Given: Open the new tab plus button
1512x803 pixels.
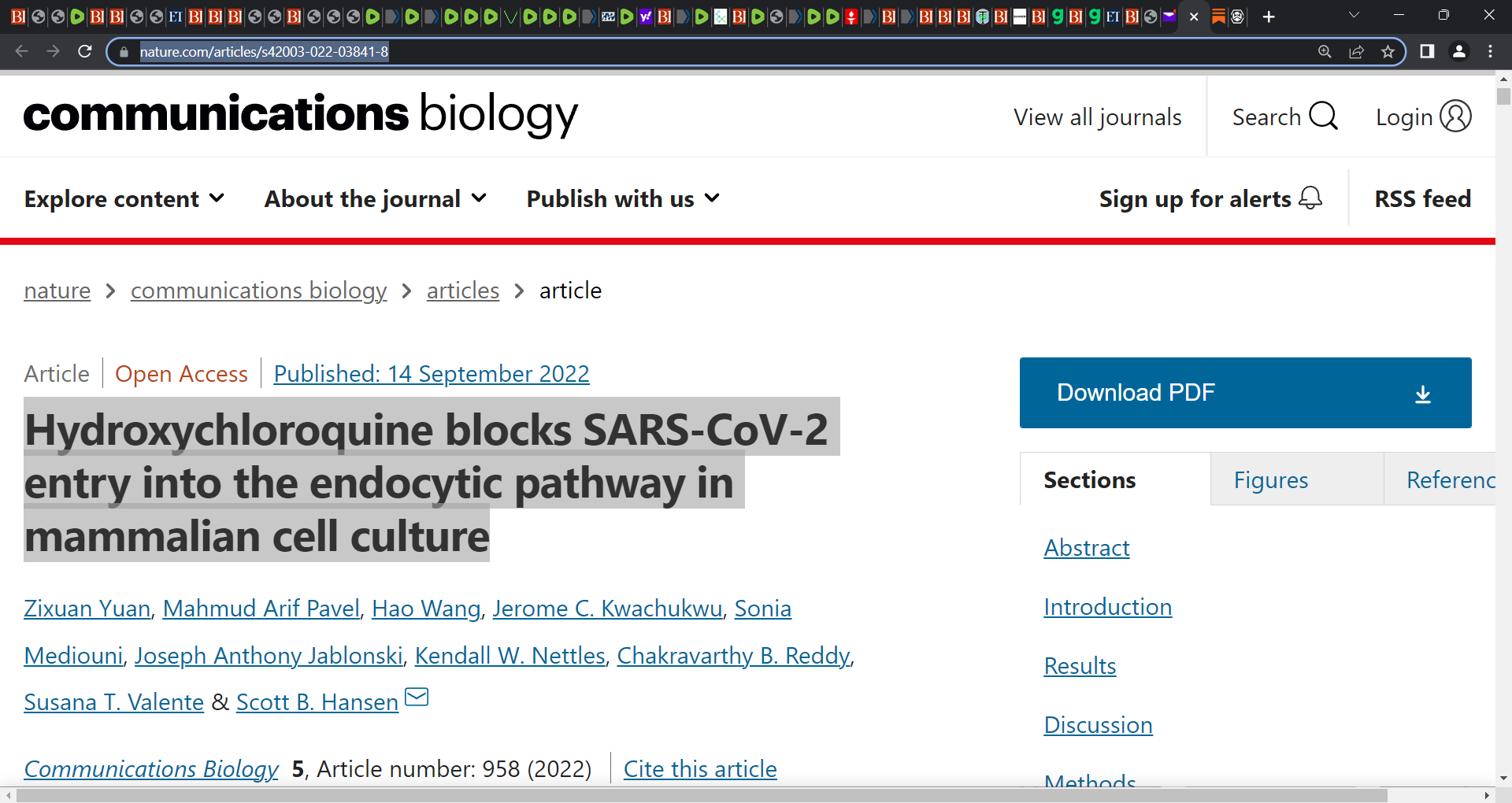Looking at the screenshot, I should 1268,17.
